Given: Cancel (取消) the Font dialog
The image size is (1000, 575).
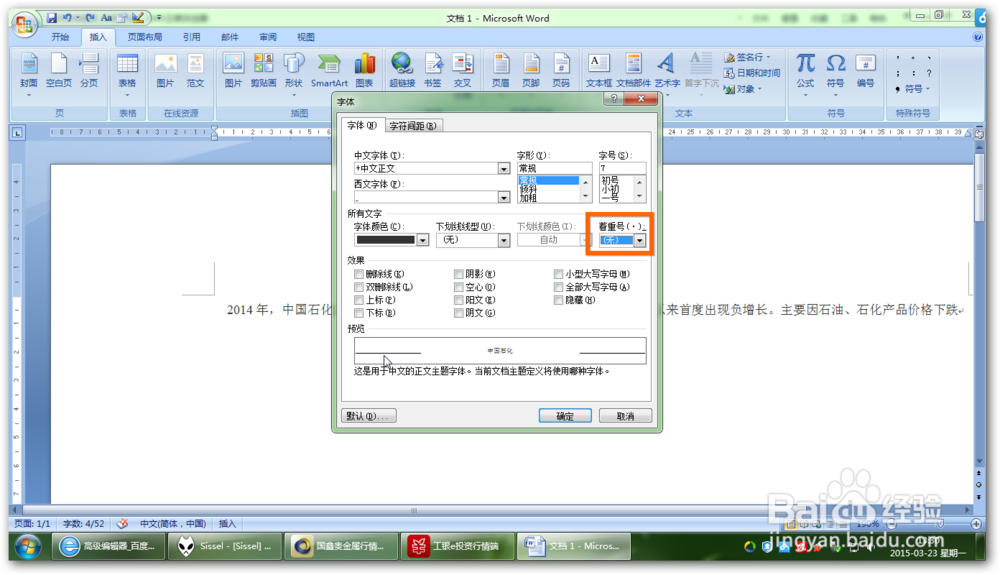Looking at the screenshot, I should pyautogui.click(x=625, y=416).
